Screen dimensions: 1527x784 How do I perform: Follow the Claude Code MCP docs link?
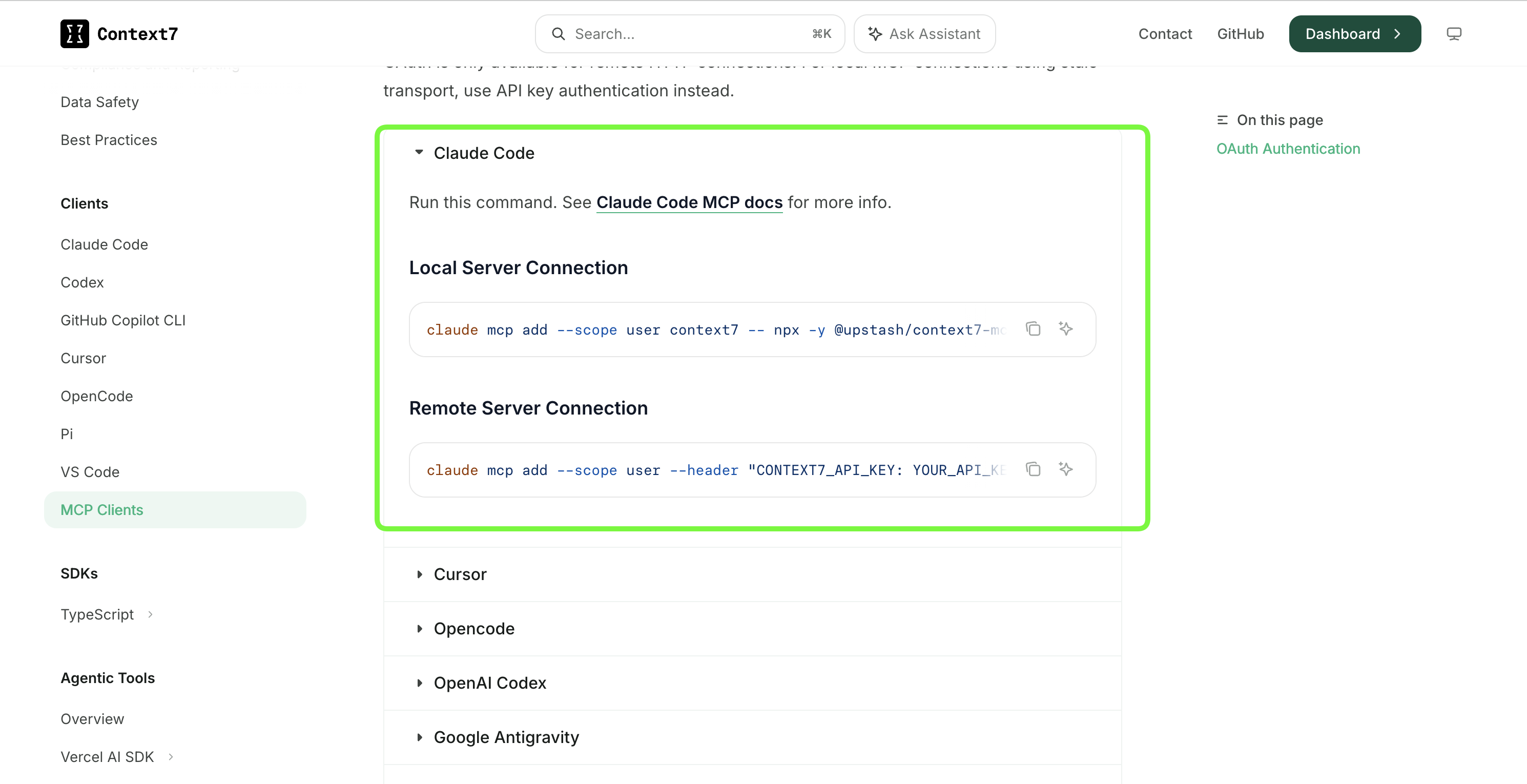[x=689, y=202]
